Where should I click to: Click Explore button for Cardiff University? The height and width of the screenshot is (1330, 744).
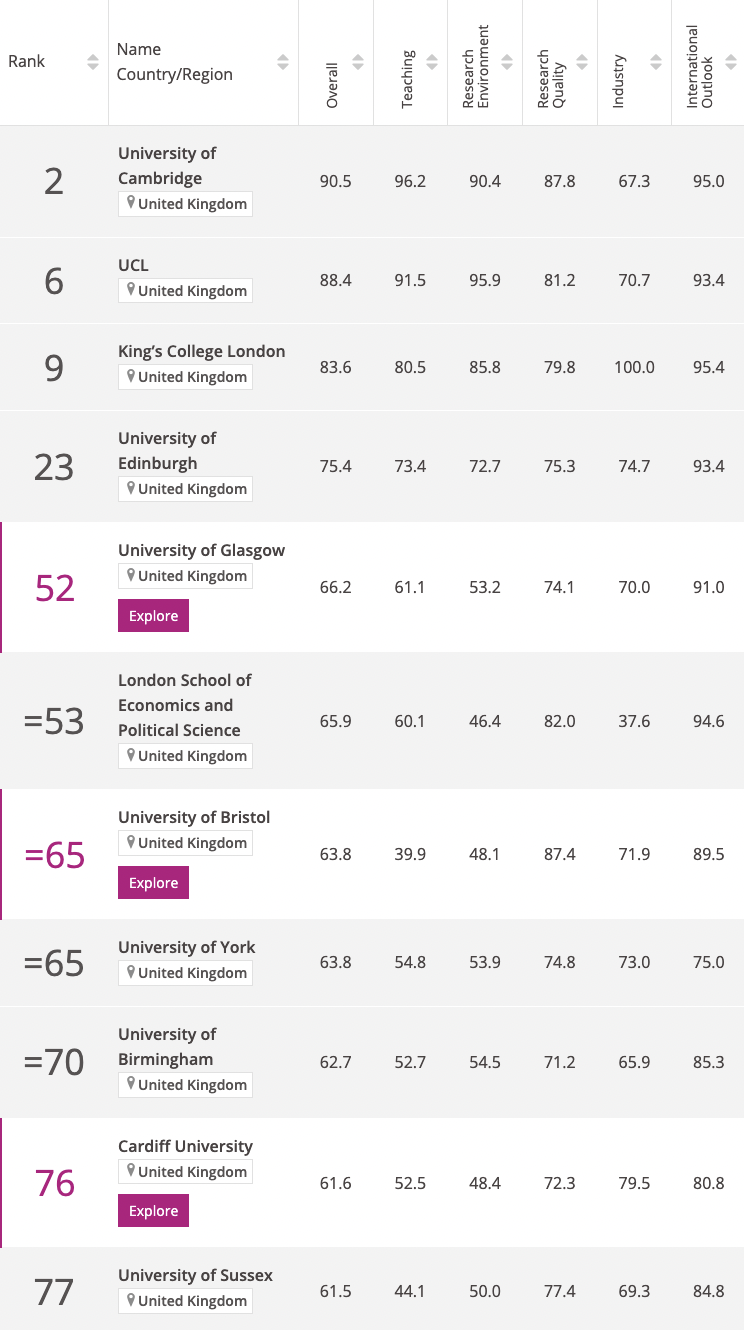(153, 1211)
